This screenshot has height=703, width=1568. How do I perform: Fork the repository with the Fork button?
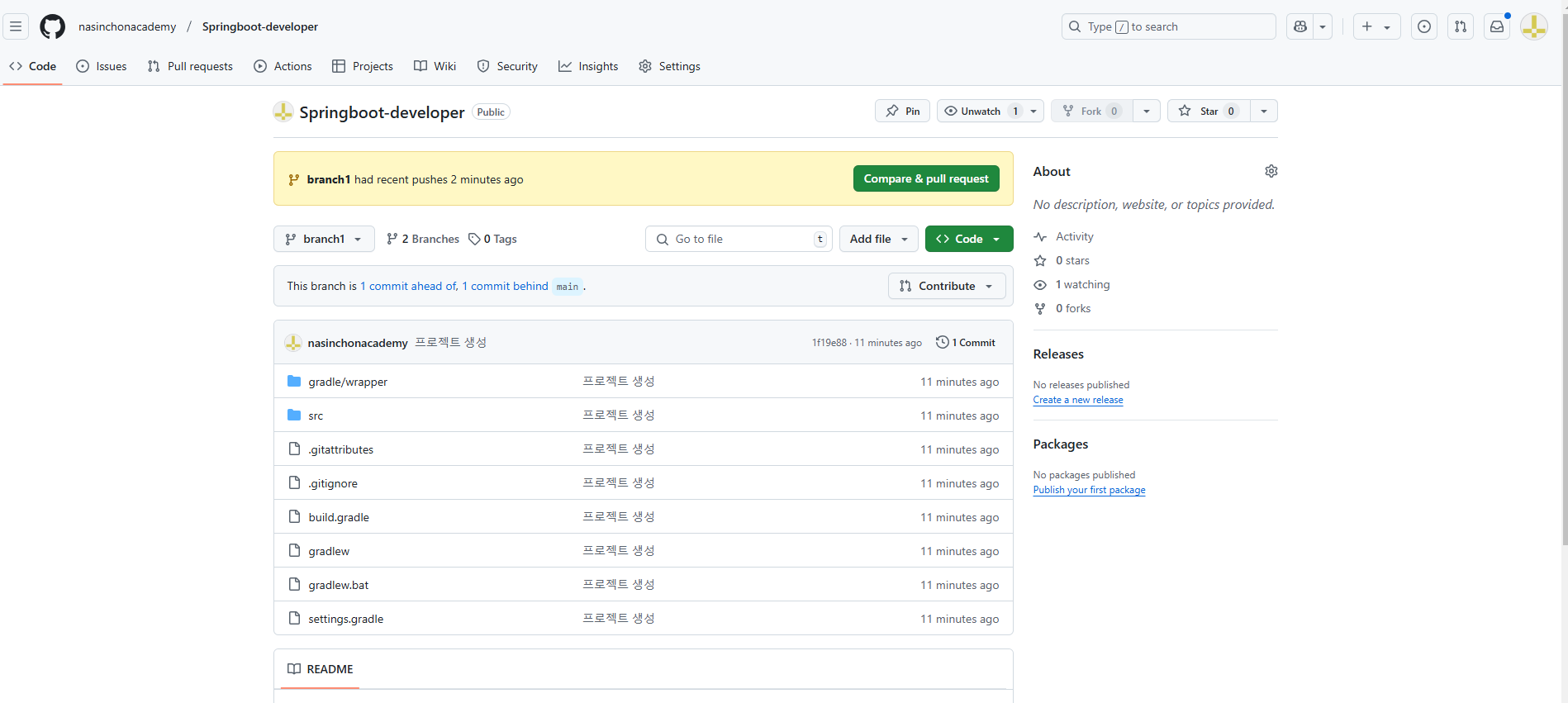(1091, 111)
